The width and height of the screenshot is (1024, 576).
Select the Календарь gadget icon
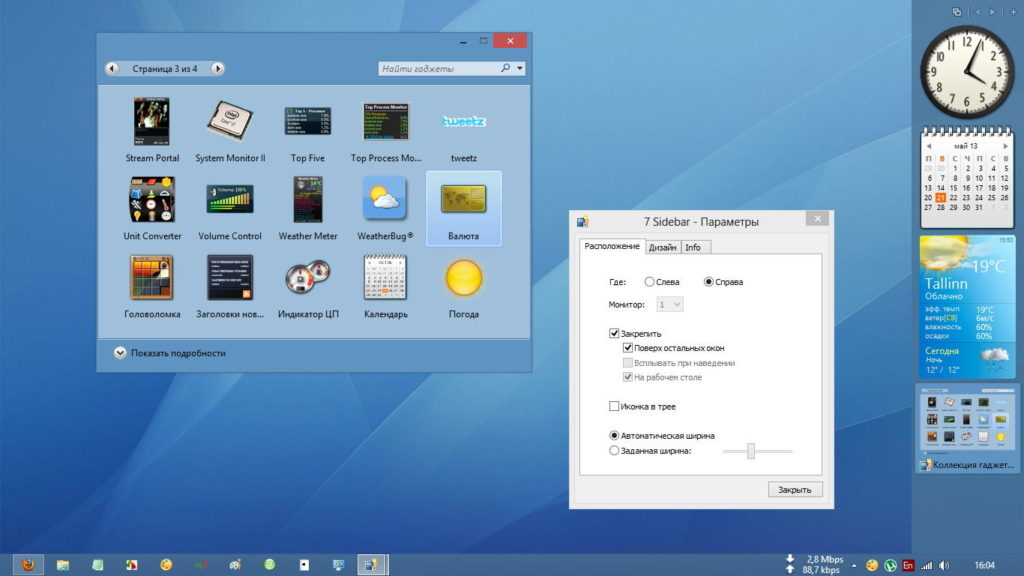(x=385, y=278)
